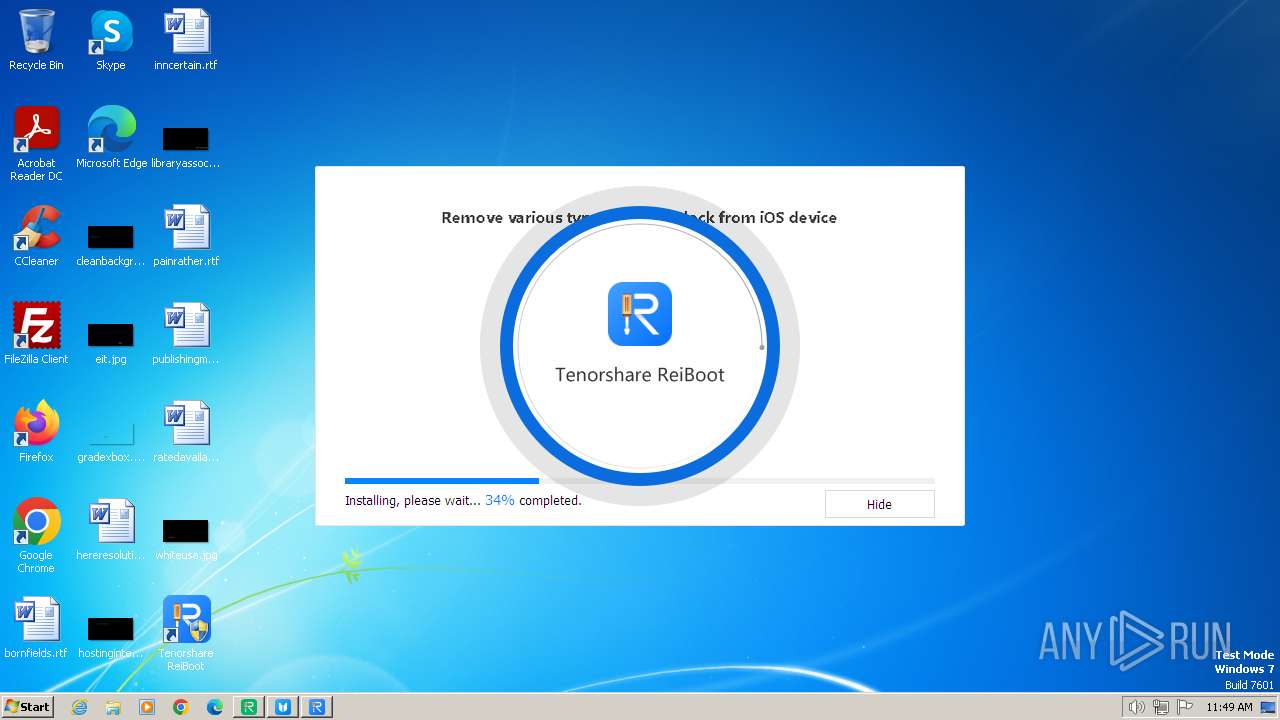Select the libraryassoc desktop file
1280x720 pixels.
[x=186, y=145]
